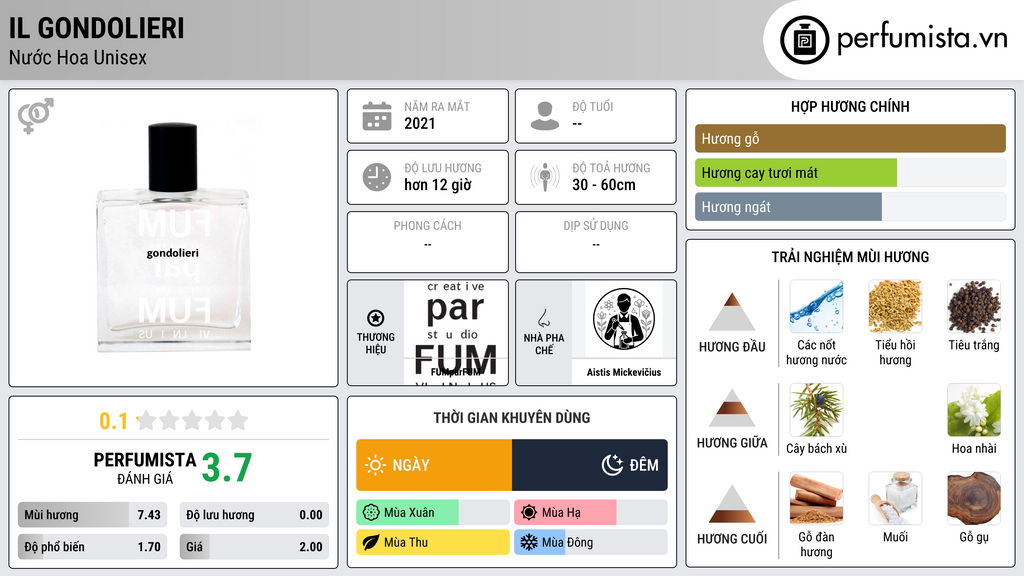Viewport: 1024px width, 576px height.
Task: Click the Gỗ gụ mahogany image
Action: (974, 498)
